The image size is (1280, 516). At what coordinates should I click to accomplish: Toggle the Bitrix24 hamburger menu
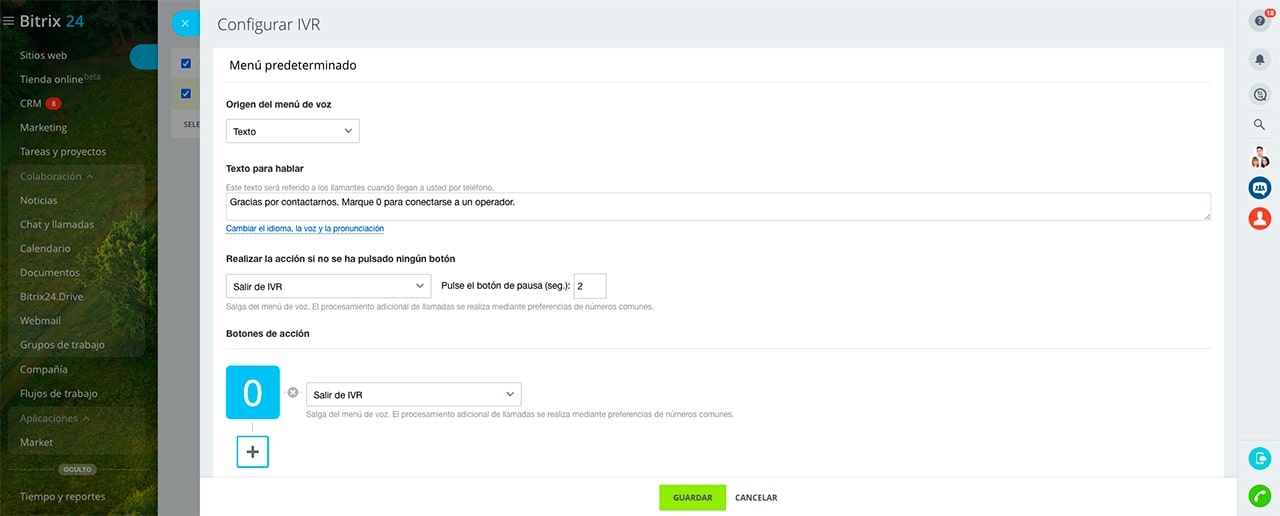tap(9, 22)
